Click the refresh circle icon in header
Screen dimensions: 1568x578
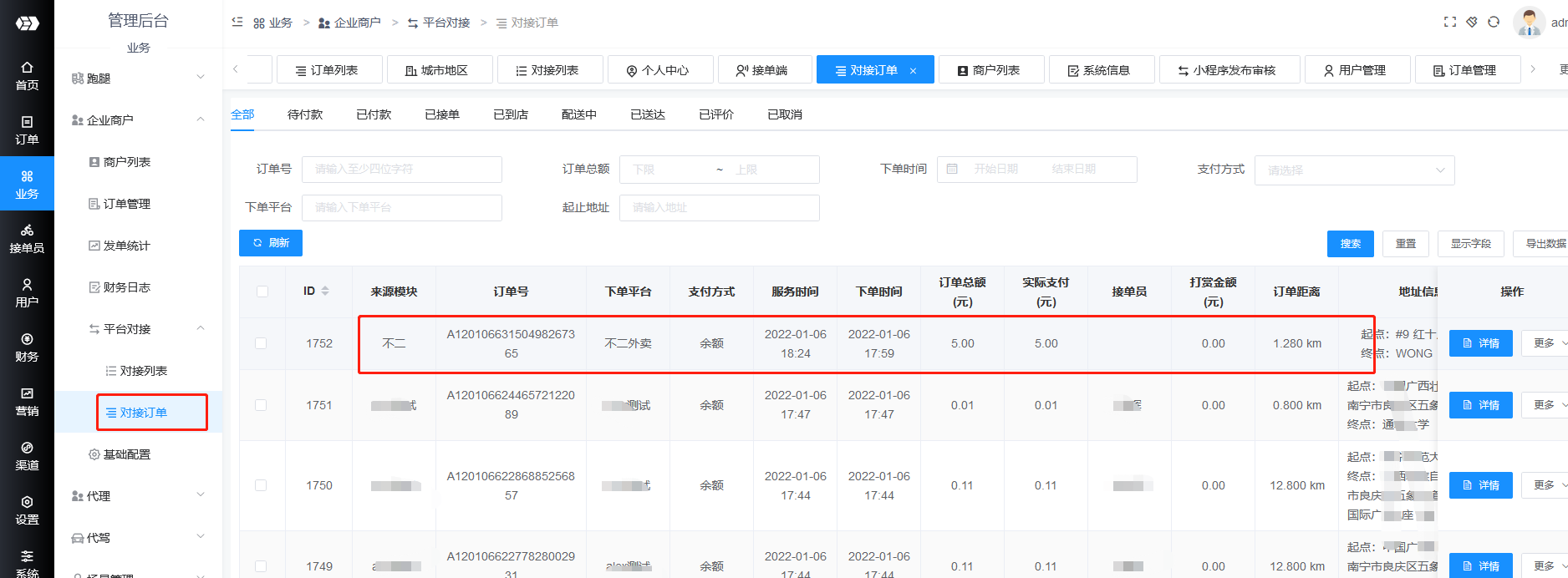tap(1494, 23)
